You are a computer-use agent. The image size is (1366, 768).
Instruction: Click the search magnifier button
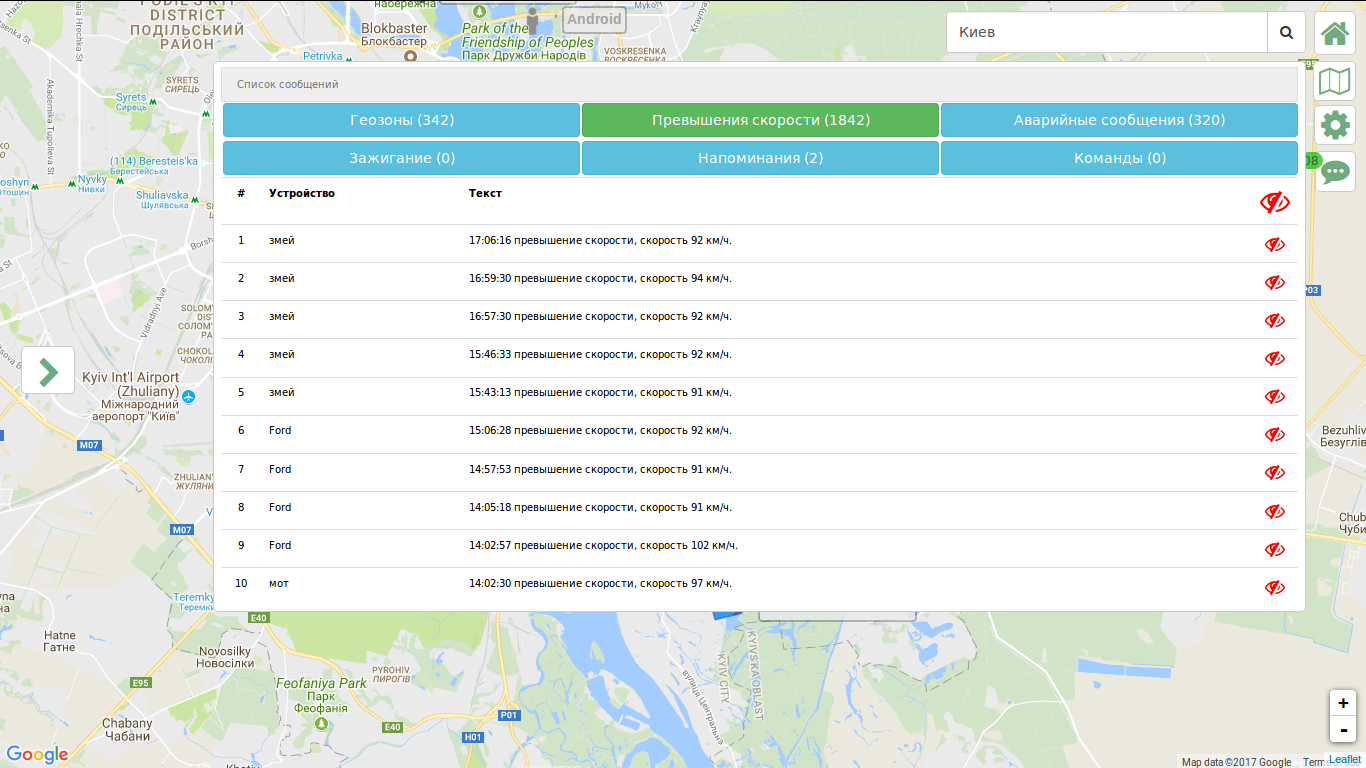[x=1286, y=32]
